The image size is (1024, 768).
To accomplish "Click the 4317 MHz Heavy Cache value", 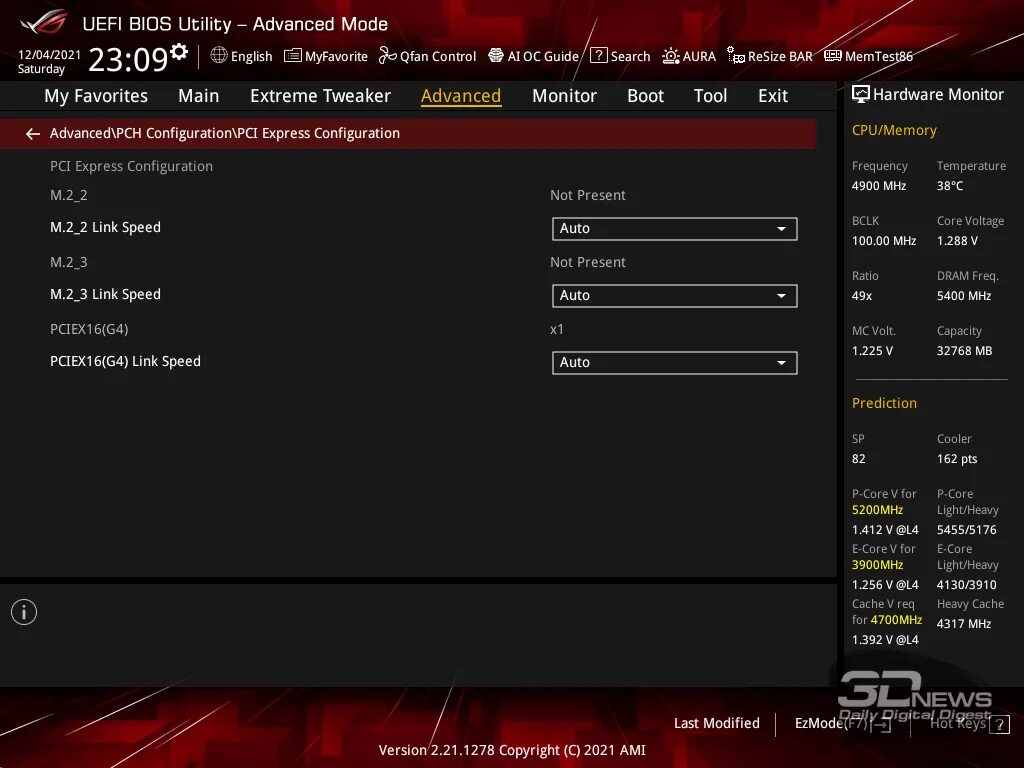I will [x=964, y=624].
